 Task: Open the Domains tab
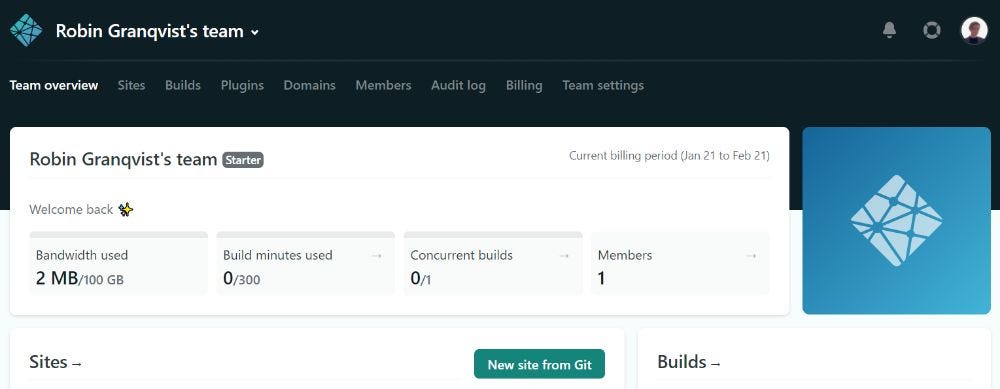point(309,85)
